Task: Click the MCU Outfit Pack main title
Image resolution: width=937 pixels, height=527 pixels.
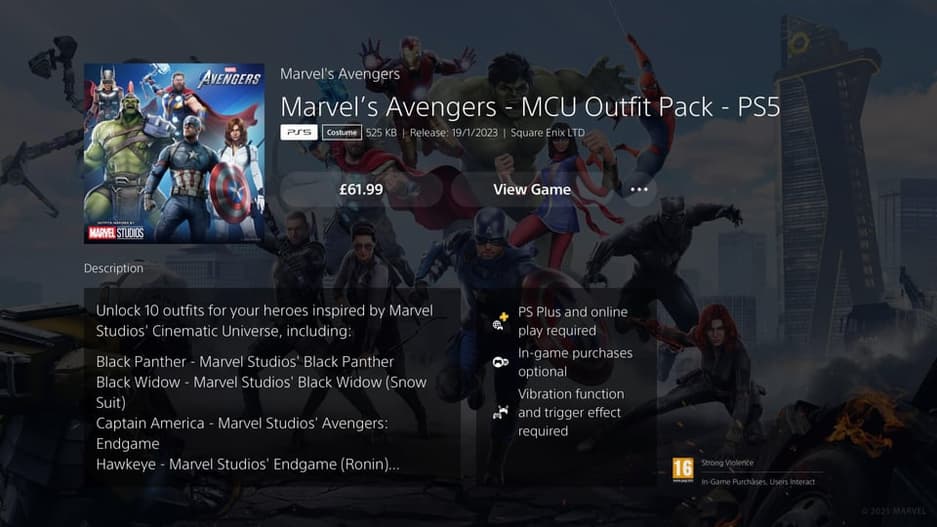Action: point(530,107)
